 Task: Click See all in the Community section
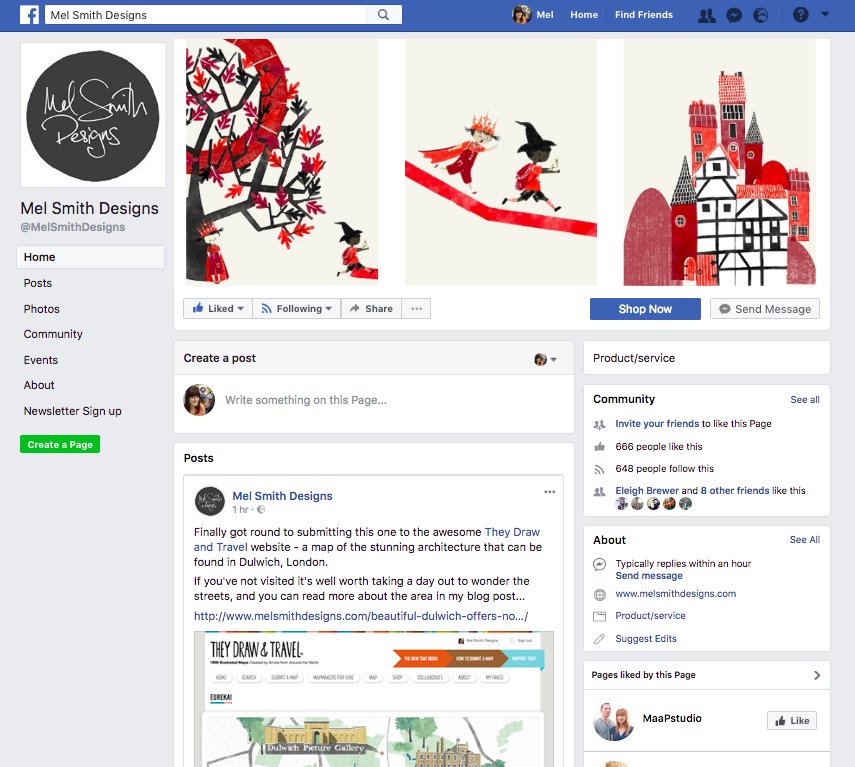805,400
